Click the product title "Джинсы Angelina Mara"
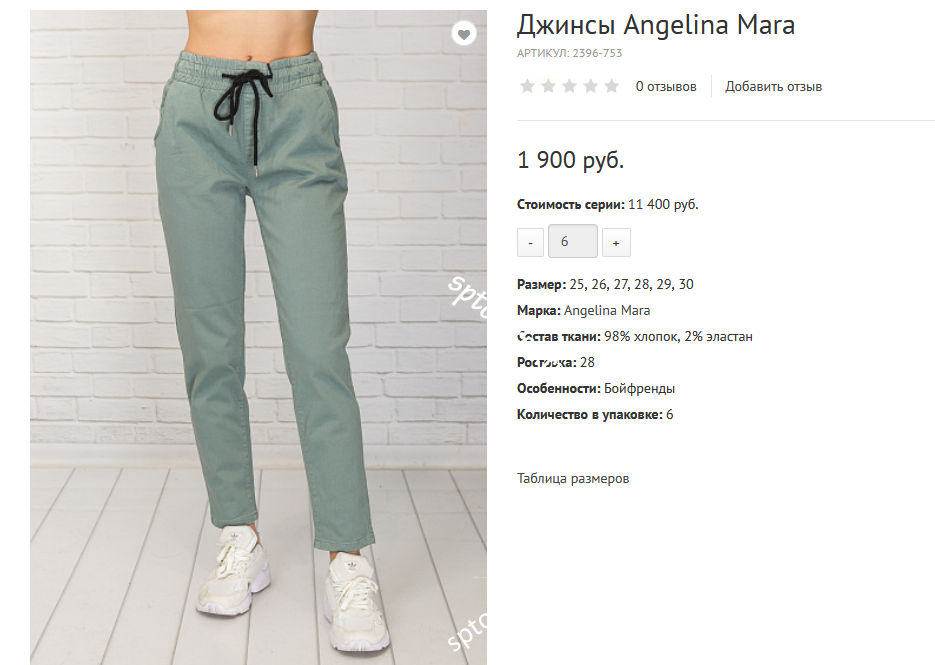Screen dimensions: 935x665 [656, 25]
